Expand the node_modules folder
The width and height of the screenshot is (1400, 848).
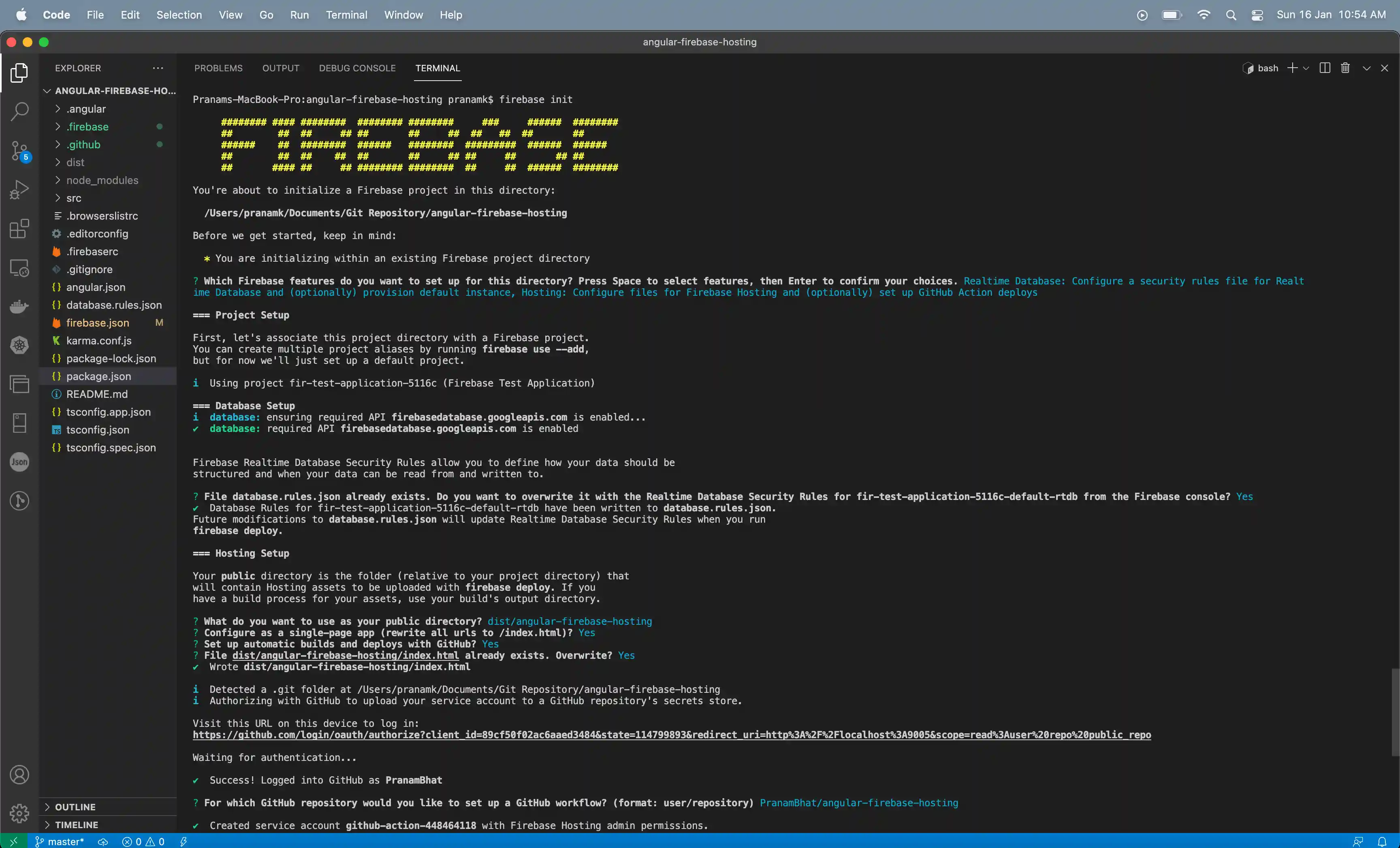coord(102,180)
